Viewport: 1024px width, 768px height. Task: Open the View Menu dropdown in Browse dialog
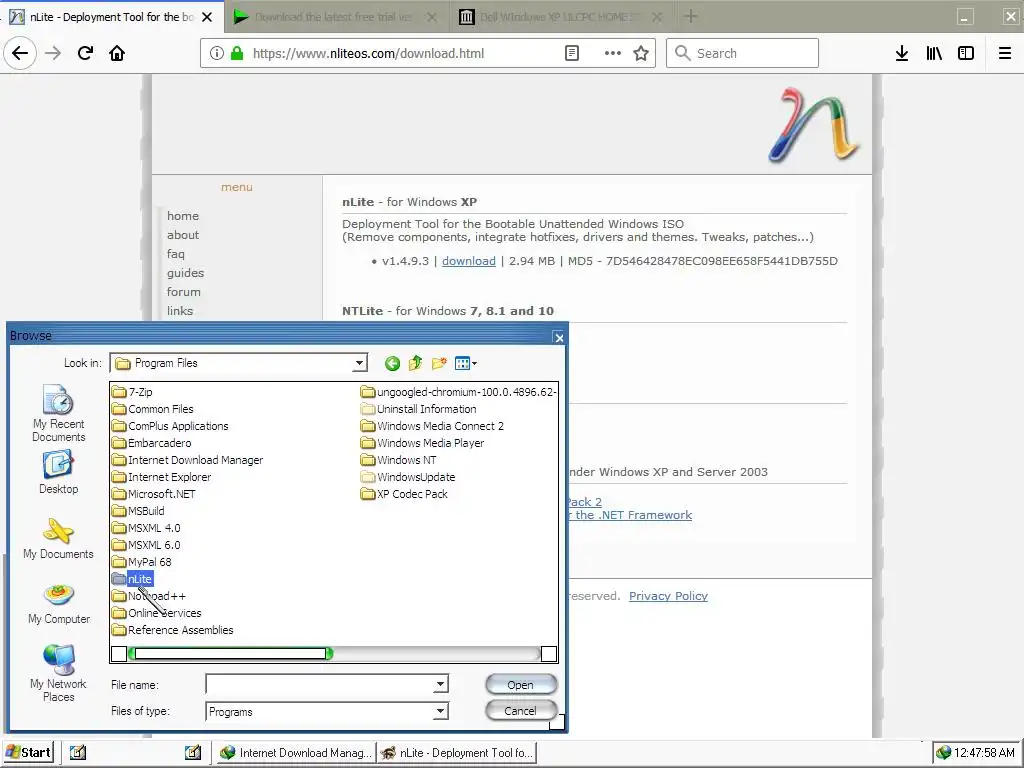tap(466, 363)
